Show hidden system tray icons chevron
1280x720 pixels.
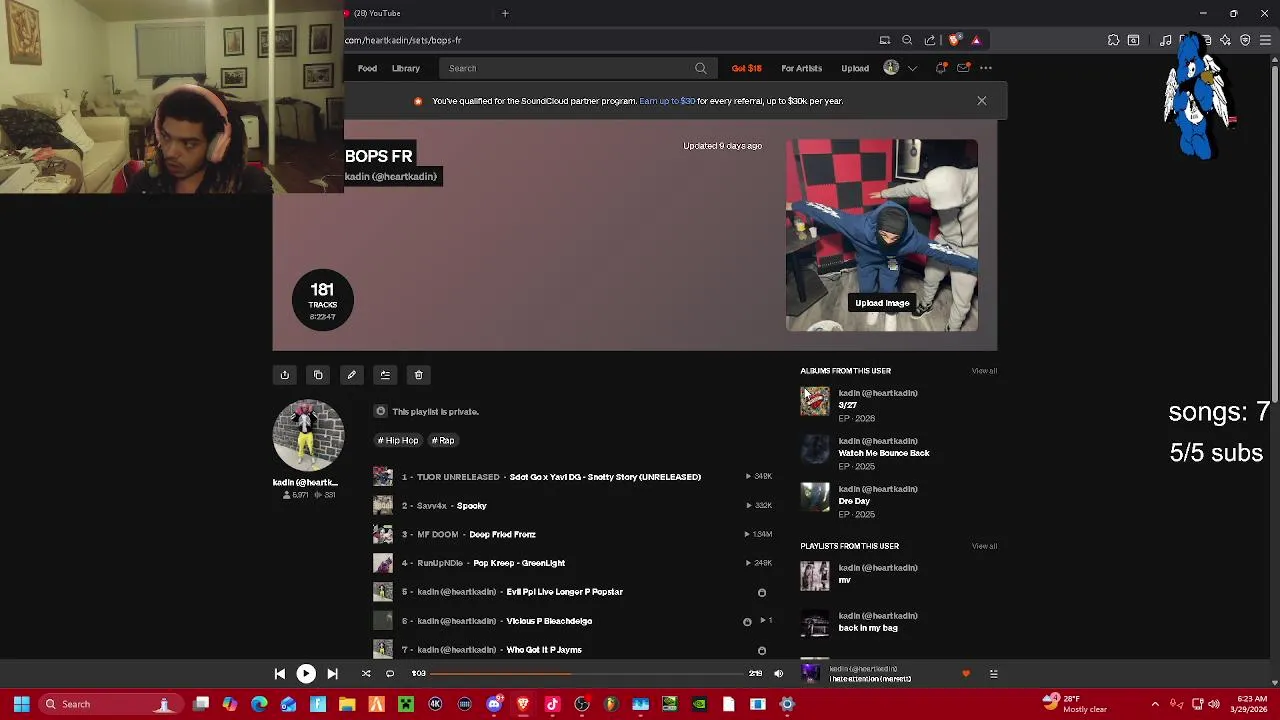1155,704
